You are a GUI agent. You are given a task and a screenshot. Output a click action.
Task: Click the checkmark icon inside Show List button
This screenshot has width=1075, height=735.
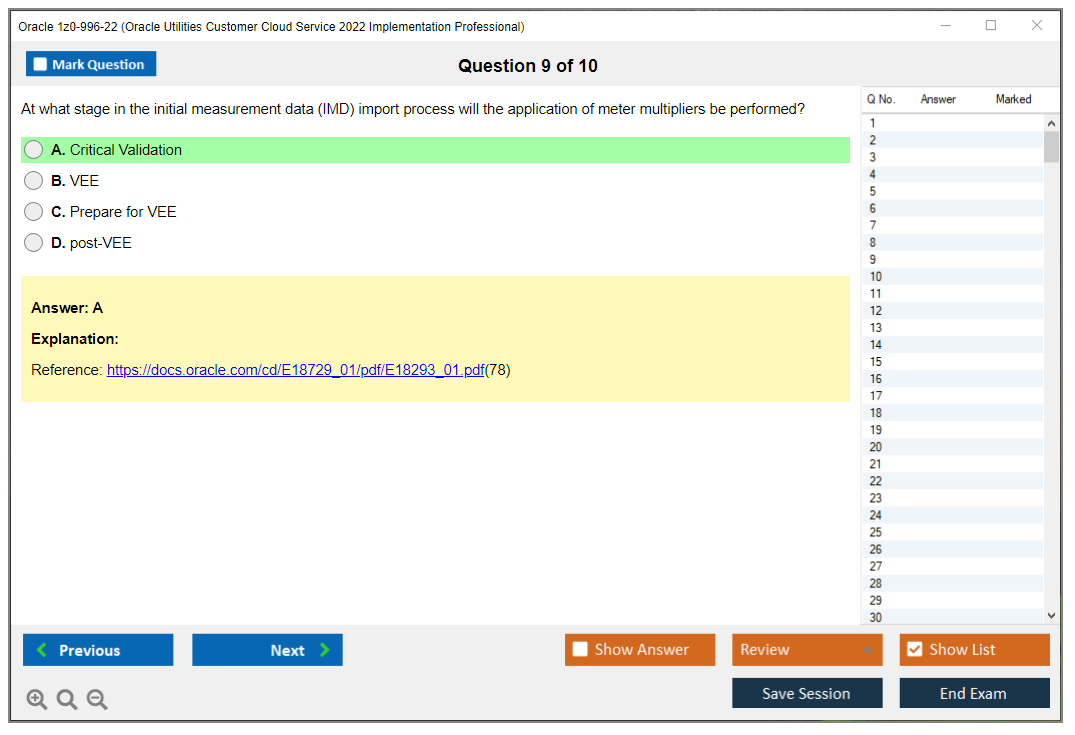coord(914,649)
